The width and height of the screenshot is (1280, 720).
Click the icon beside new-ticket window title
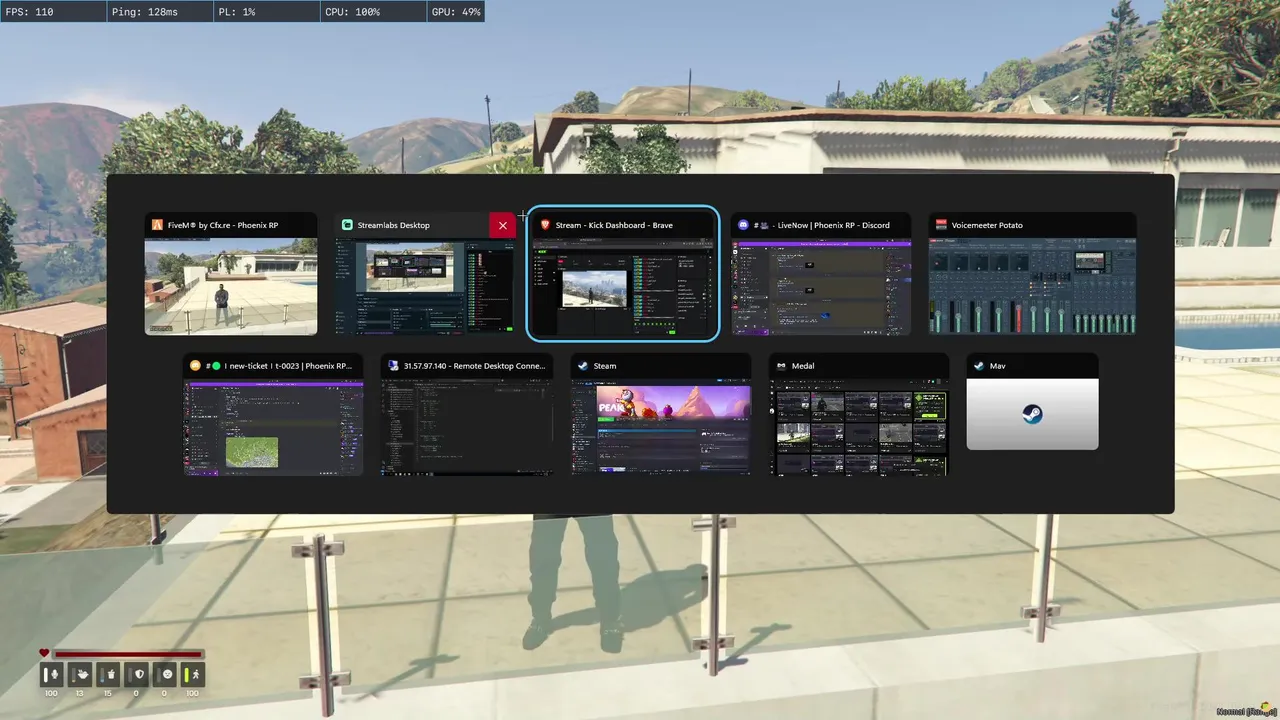click(195, 366)
